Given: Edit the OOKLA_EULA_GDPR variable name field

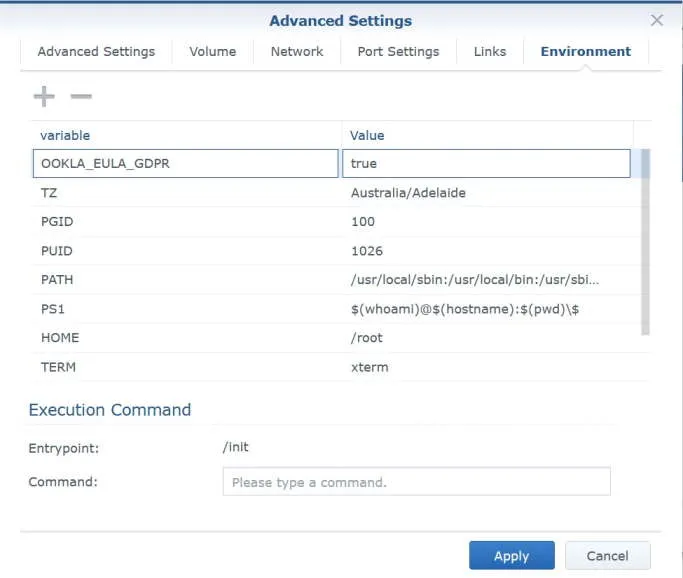Looking at the screenshot, I should [x=185, y=163].
